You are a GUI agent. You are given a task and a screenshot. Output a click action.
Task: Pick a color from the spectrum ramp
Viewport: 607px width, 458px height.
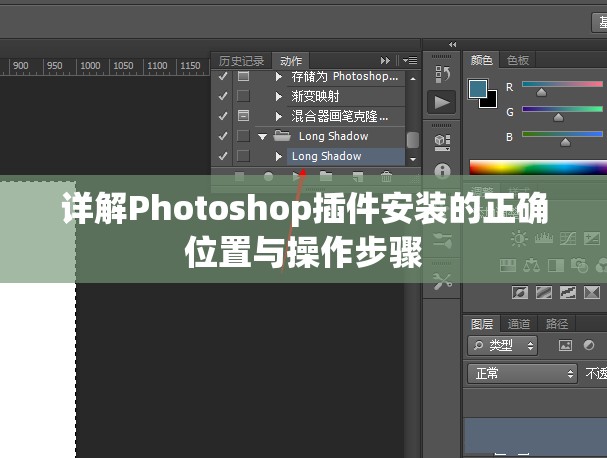click(x=538, y=168)
